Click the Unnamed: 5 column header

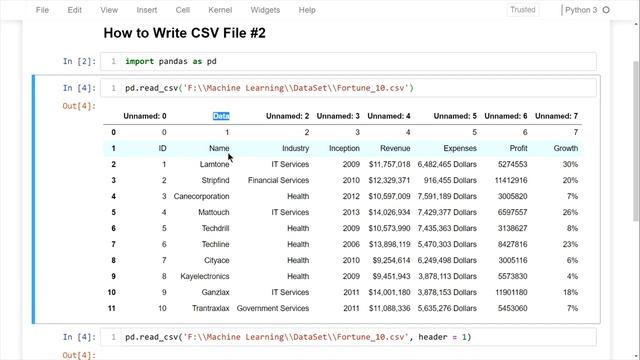point(455,116)
